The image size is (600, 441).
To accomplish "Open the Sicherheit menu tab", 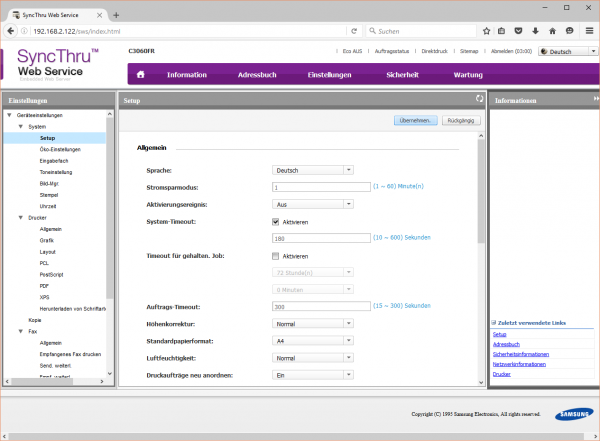I will click(402, 74).
